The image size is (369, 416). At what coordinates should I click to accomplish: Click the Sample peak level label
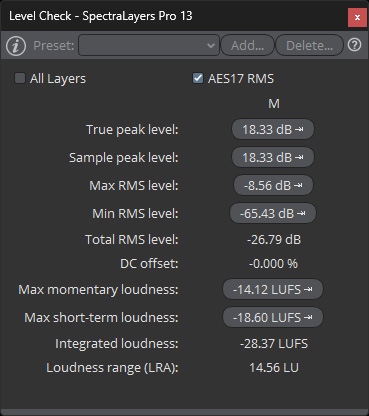point(123,158)
